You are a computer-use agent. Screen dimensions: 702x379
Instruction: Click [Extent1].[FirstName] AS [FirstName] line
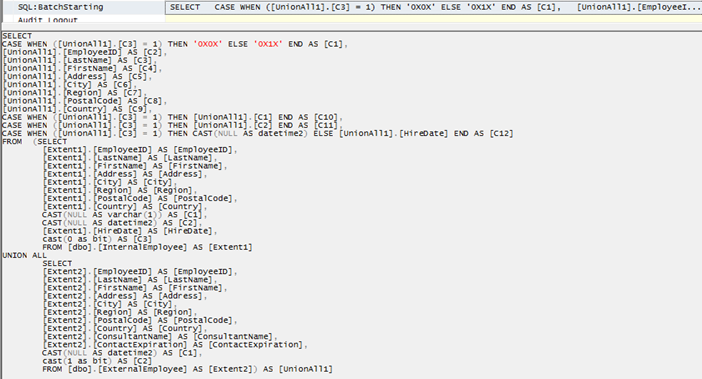[x=135, y=166]
